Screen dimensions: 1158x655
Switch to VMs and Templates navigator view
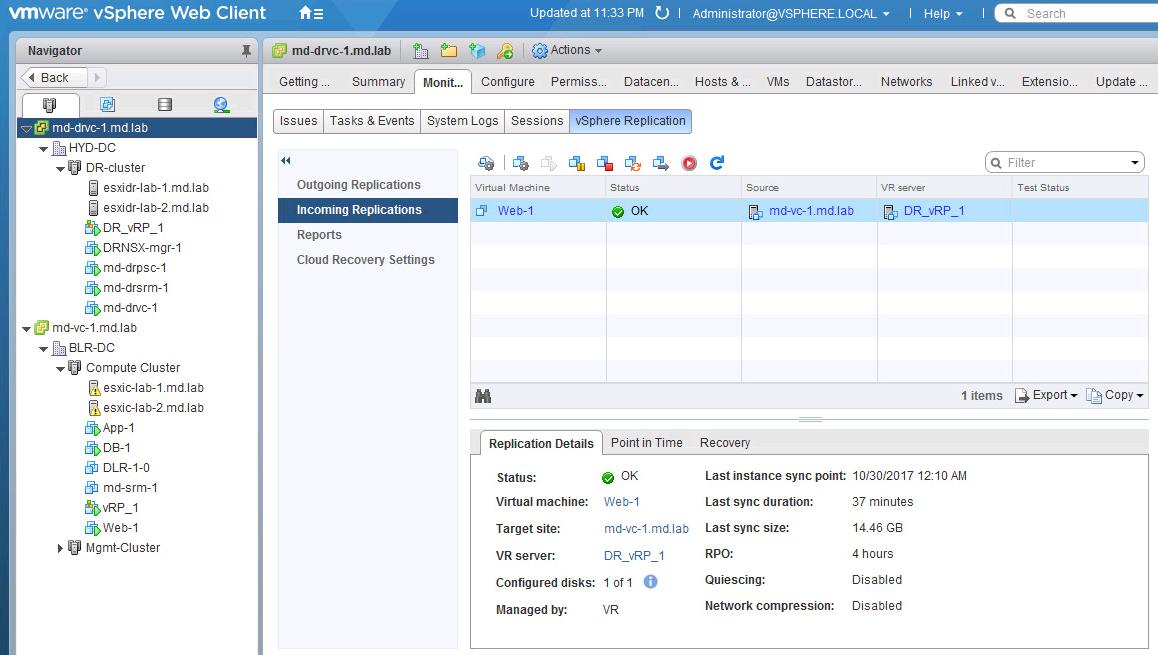click(107, 105)
